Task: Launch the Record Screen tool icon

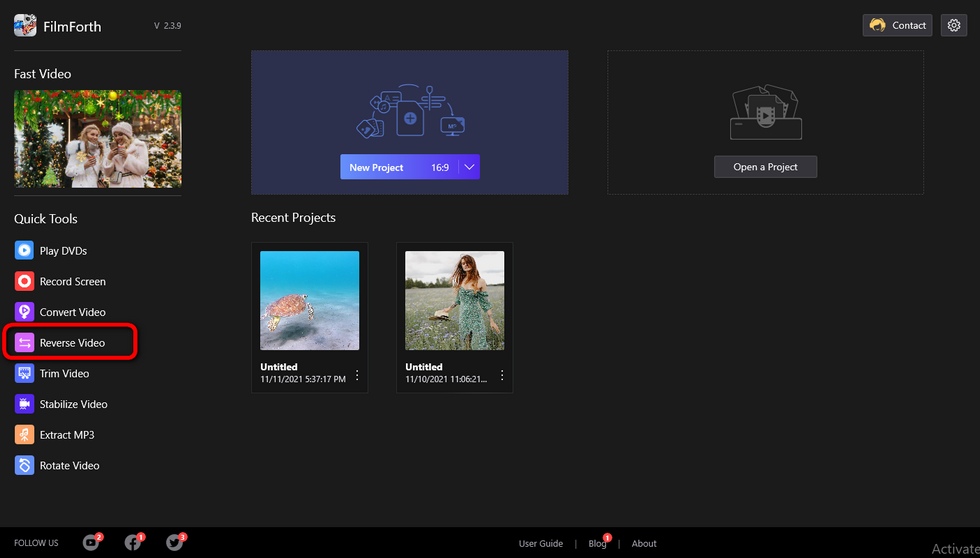Action: (24, 281)
